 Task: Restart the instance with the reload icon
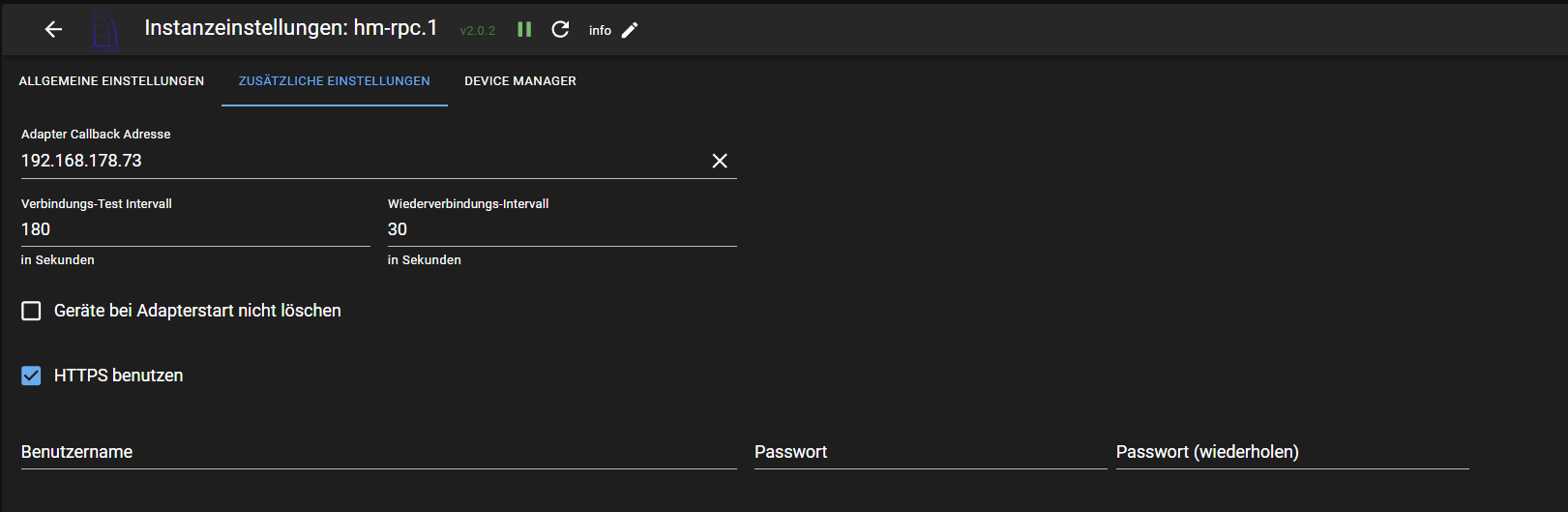pyautogui.click(x=560, y=30)
